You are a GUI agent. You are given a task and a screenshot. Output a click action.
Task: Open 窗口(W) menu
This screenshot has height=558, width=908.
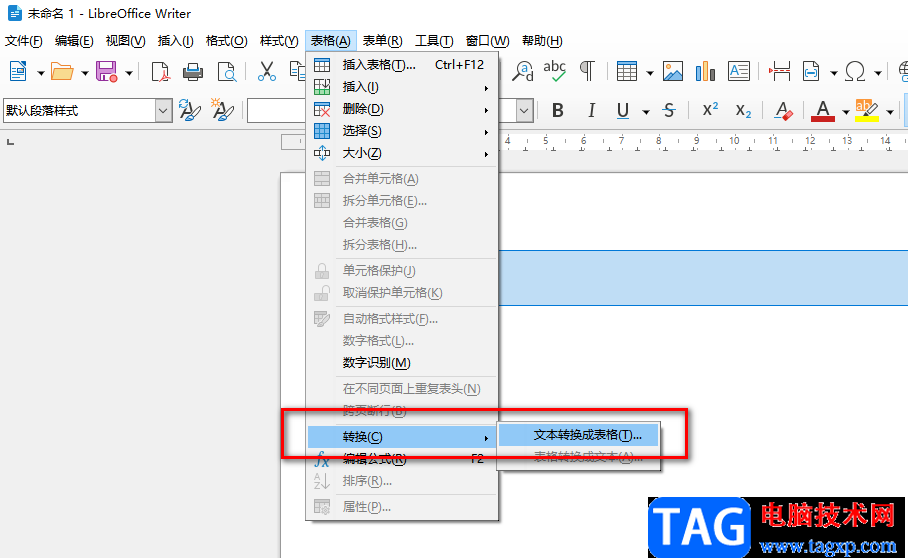[488, 41]
